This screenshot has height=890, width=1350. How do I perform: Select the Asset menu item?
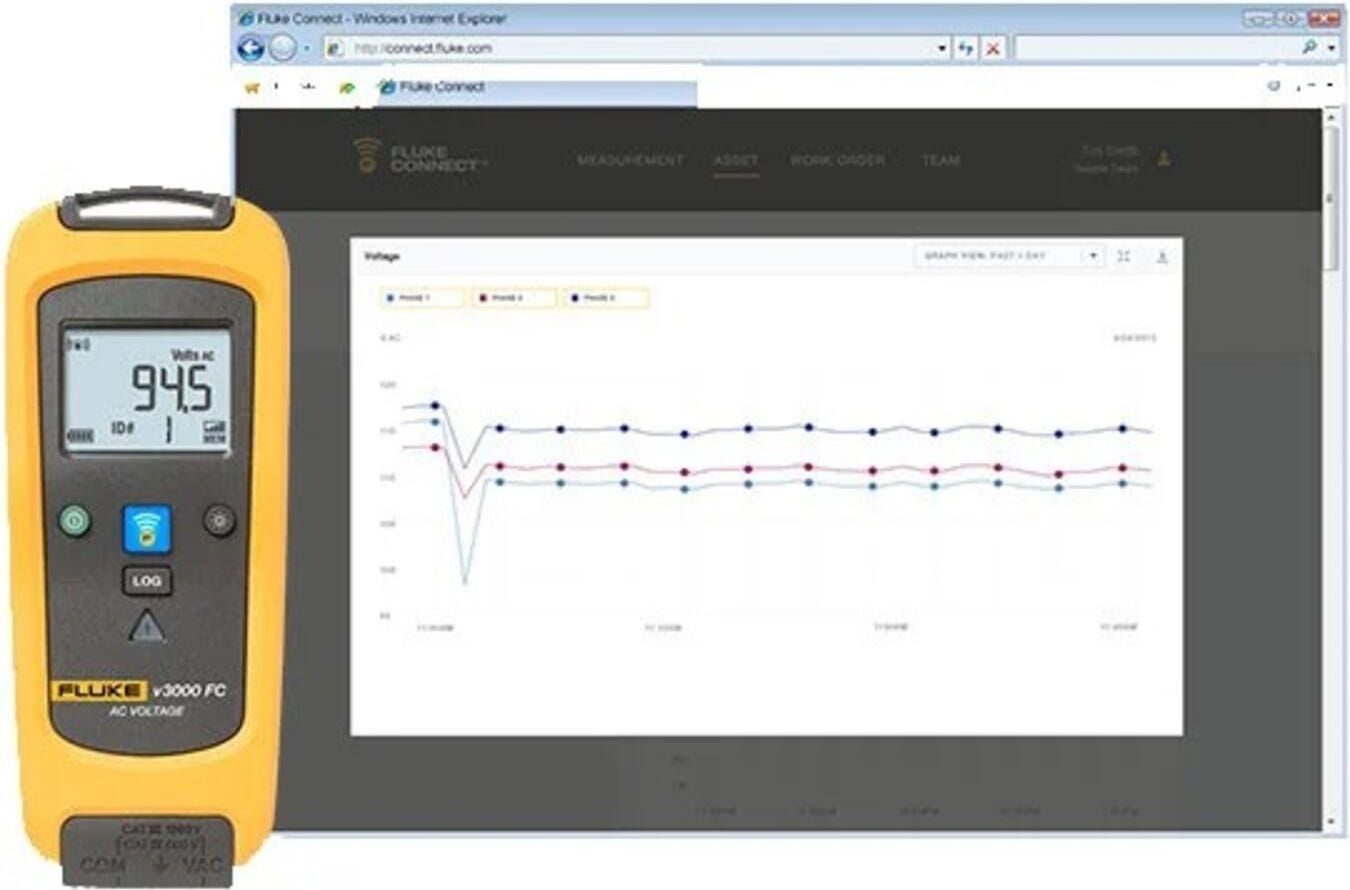(736, 160)
